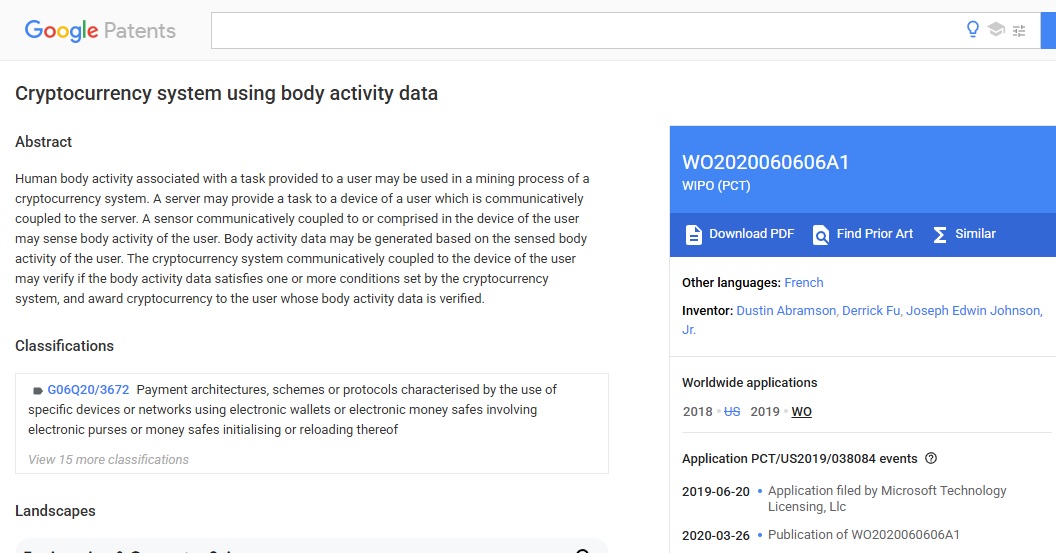Click the sigma Similar icon

pyautogui.click(x=939, y=234)
